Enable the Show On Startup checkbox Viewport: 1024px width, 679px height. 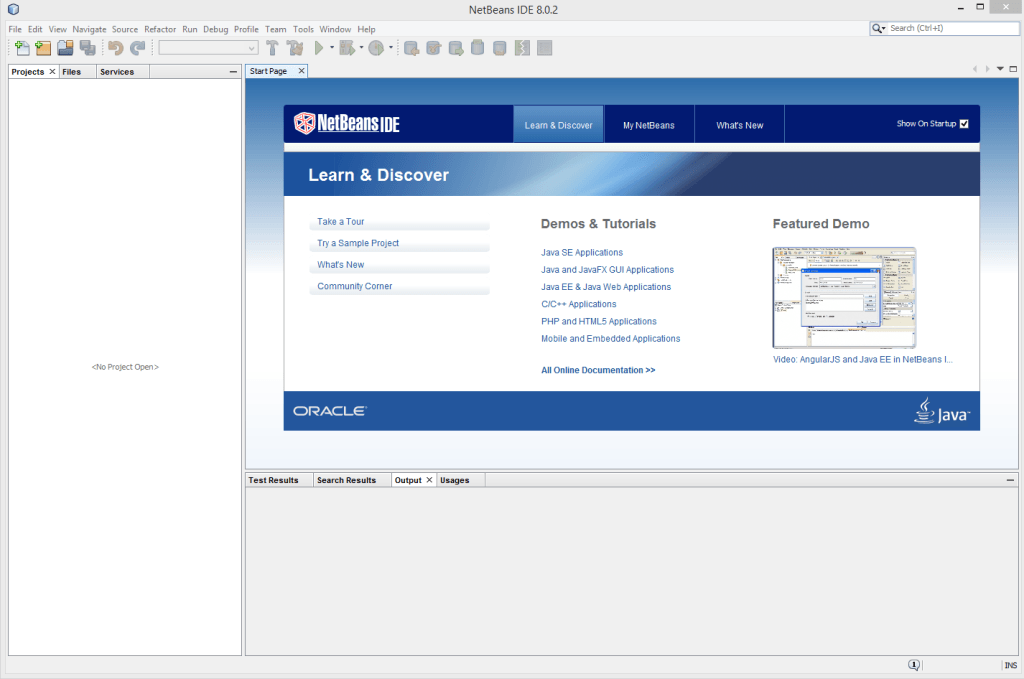point(963,124)
